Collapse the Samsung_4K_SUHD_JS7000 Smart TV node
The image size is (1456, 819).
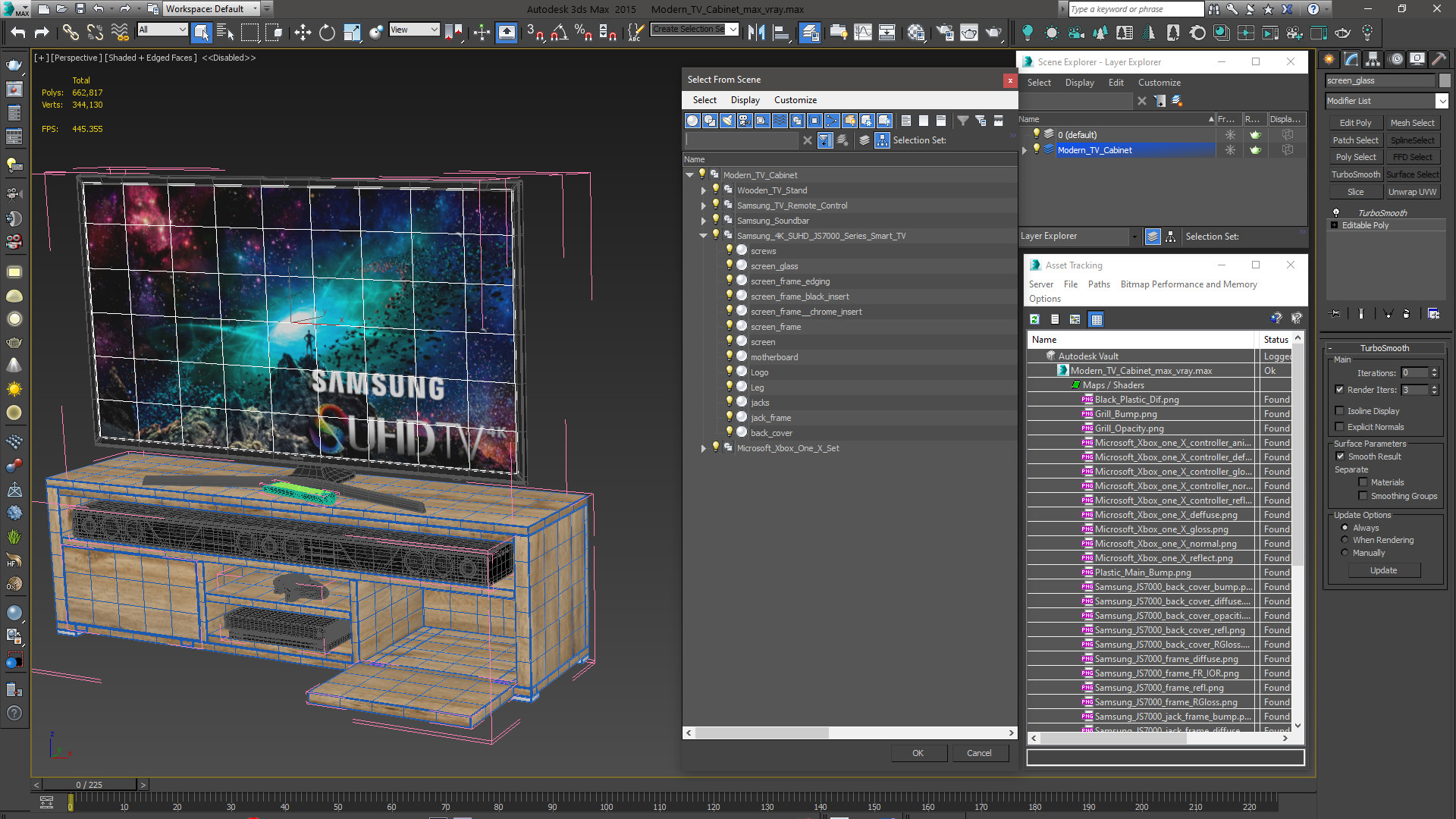(704, 236)
